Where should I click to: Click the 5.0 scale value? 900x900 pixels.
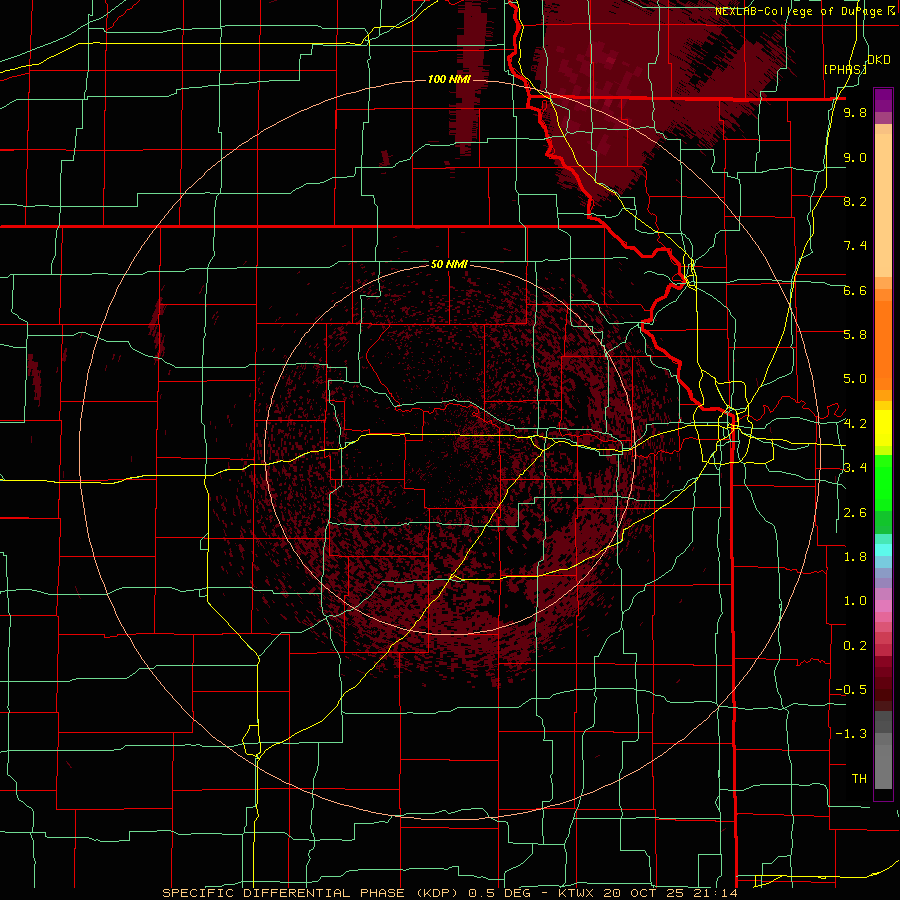coord(855,379)
